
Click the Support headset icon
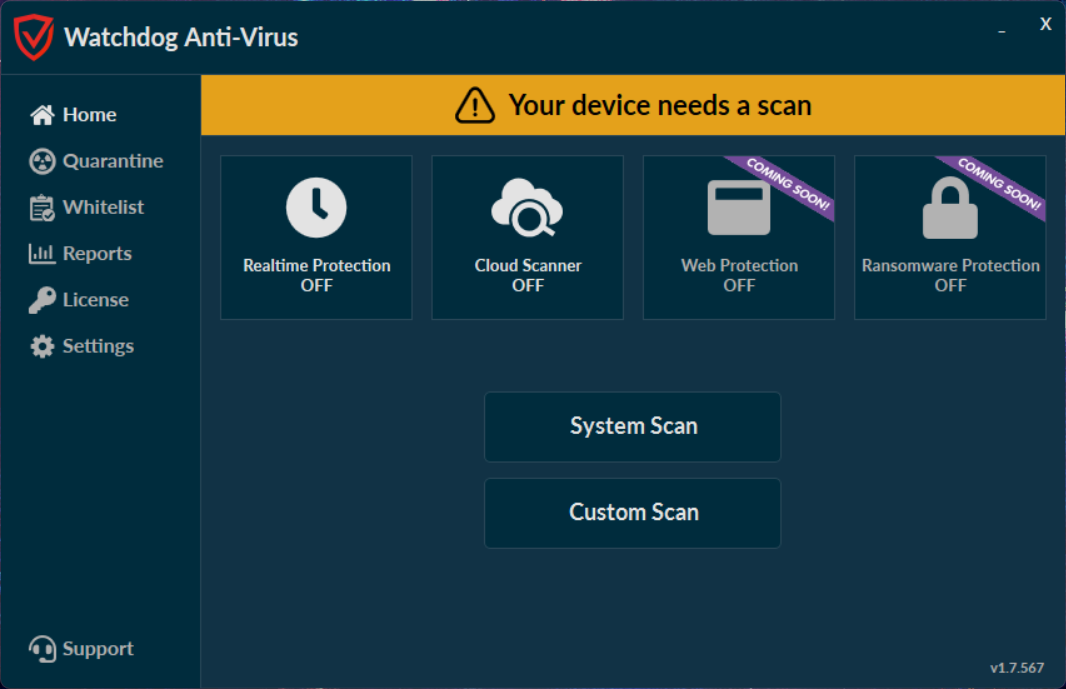coord(42,649)
